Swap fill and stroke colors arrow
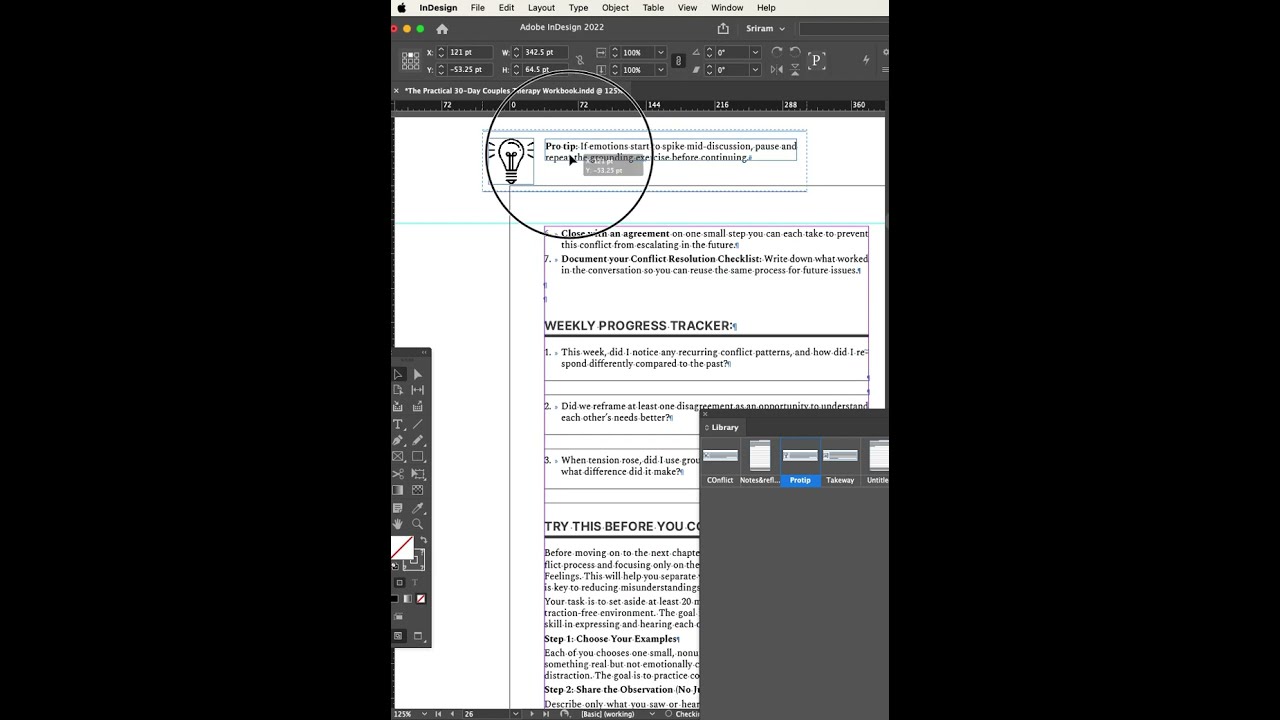Image resolution: width=1280 pixels, height=720 pixels. tap(423, 541)
